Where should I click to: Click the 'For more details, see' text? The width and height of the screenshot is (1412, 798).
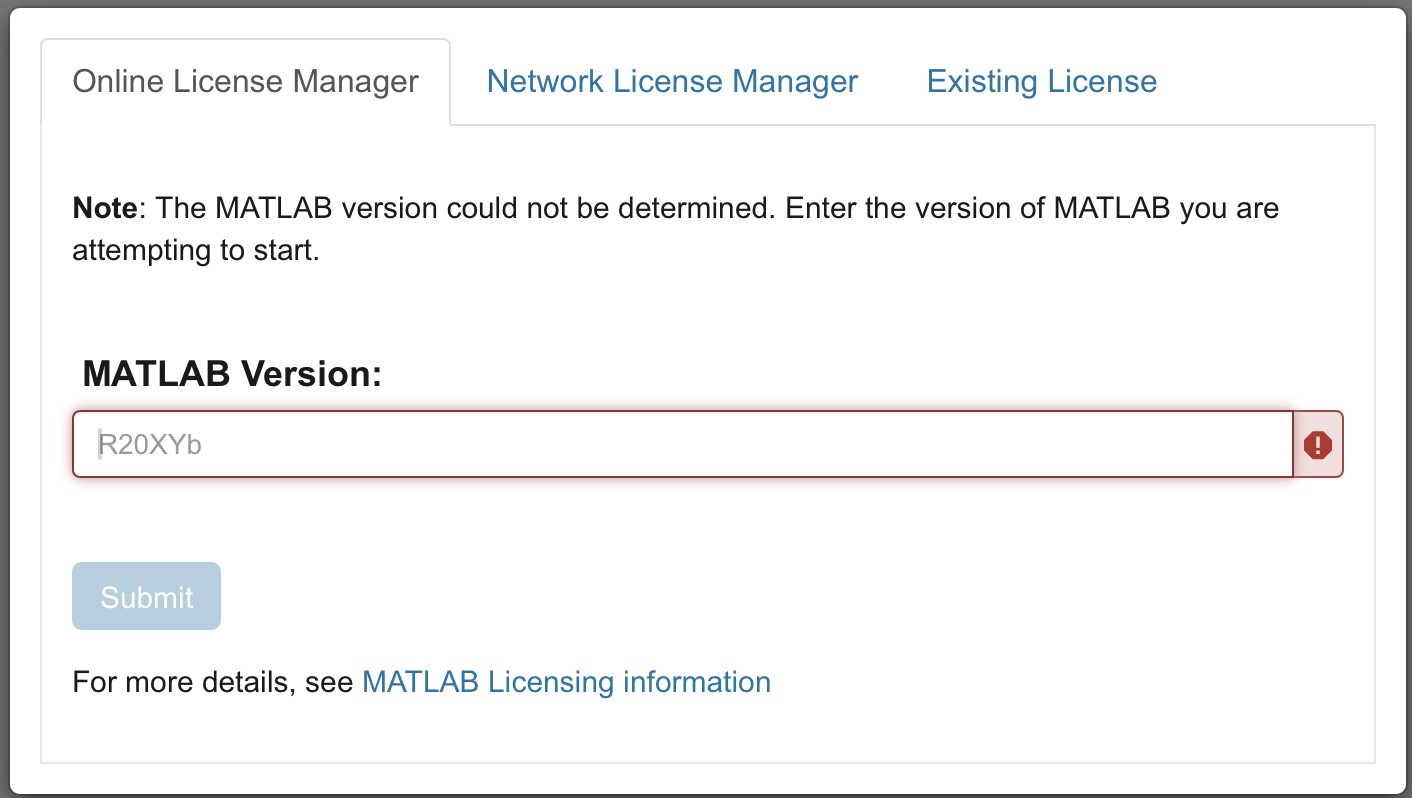(x=212, y=682)
